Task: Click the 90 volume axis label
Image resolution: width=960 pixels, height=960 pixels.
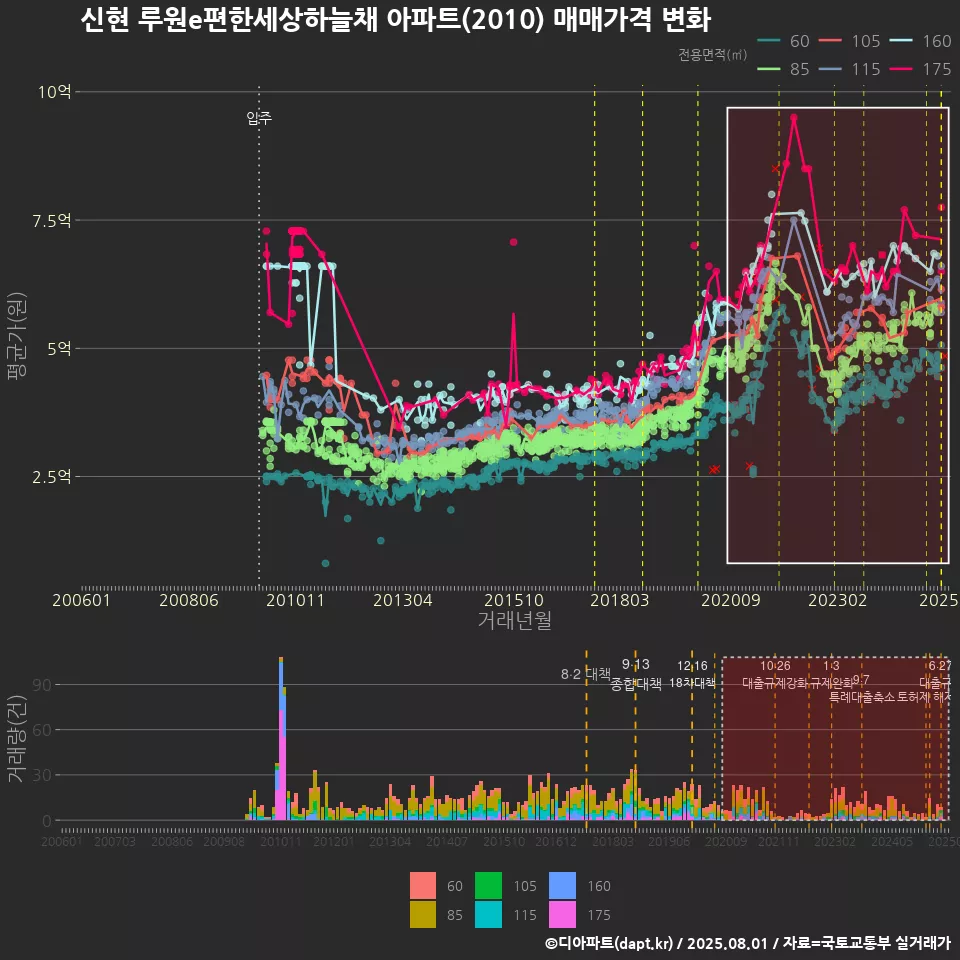Action: click(x=42, y=684)
